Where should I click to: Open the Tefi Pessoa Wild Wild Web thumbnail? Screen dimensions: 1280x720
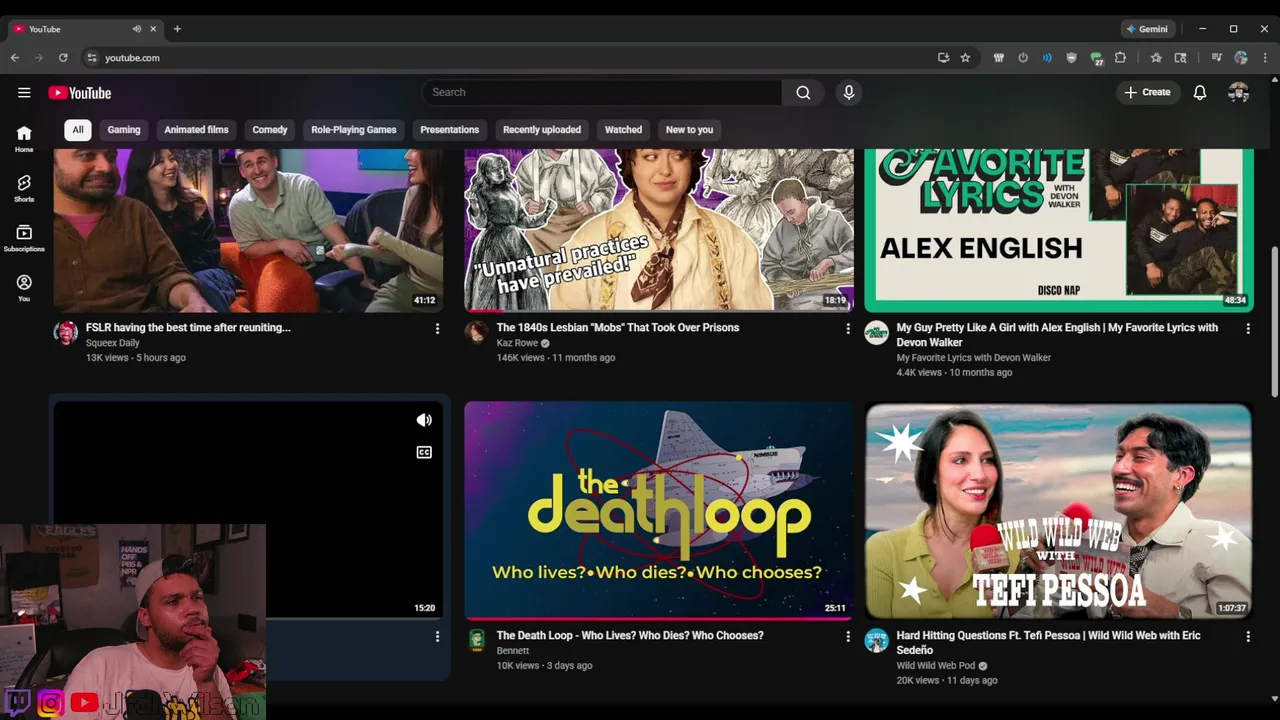(1059, 511)
